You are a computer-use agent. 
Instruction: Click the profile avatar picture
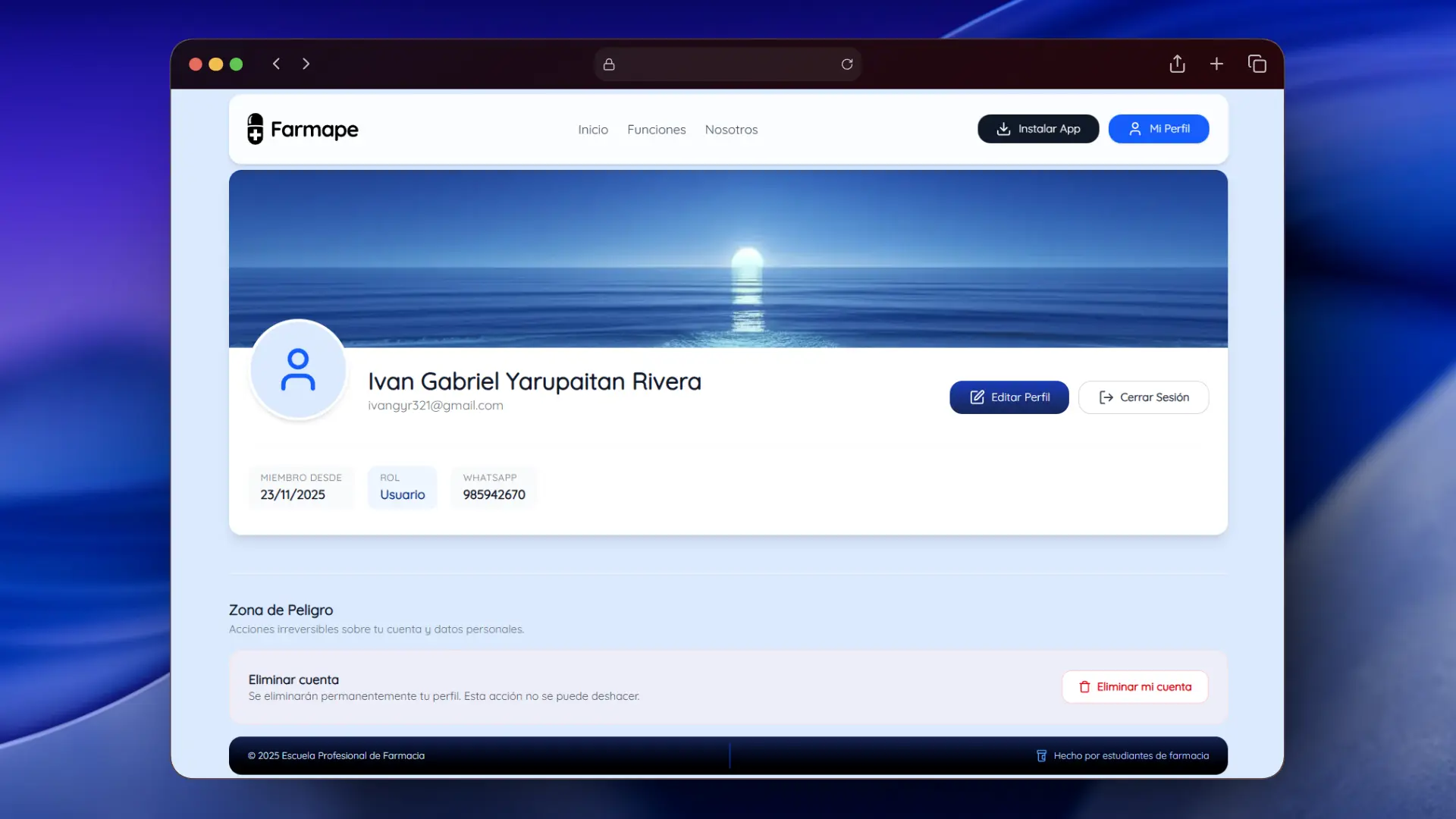(298, 369)
